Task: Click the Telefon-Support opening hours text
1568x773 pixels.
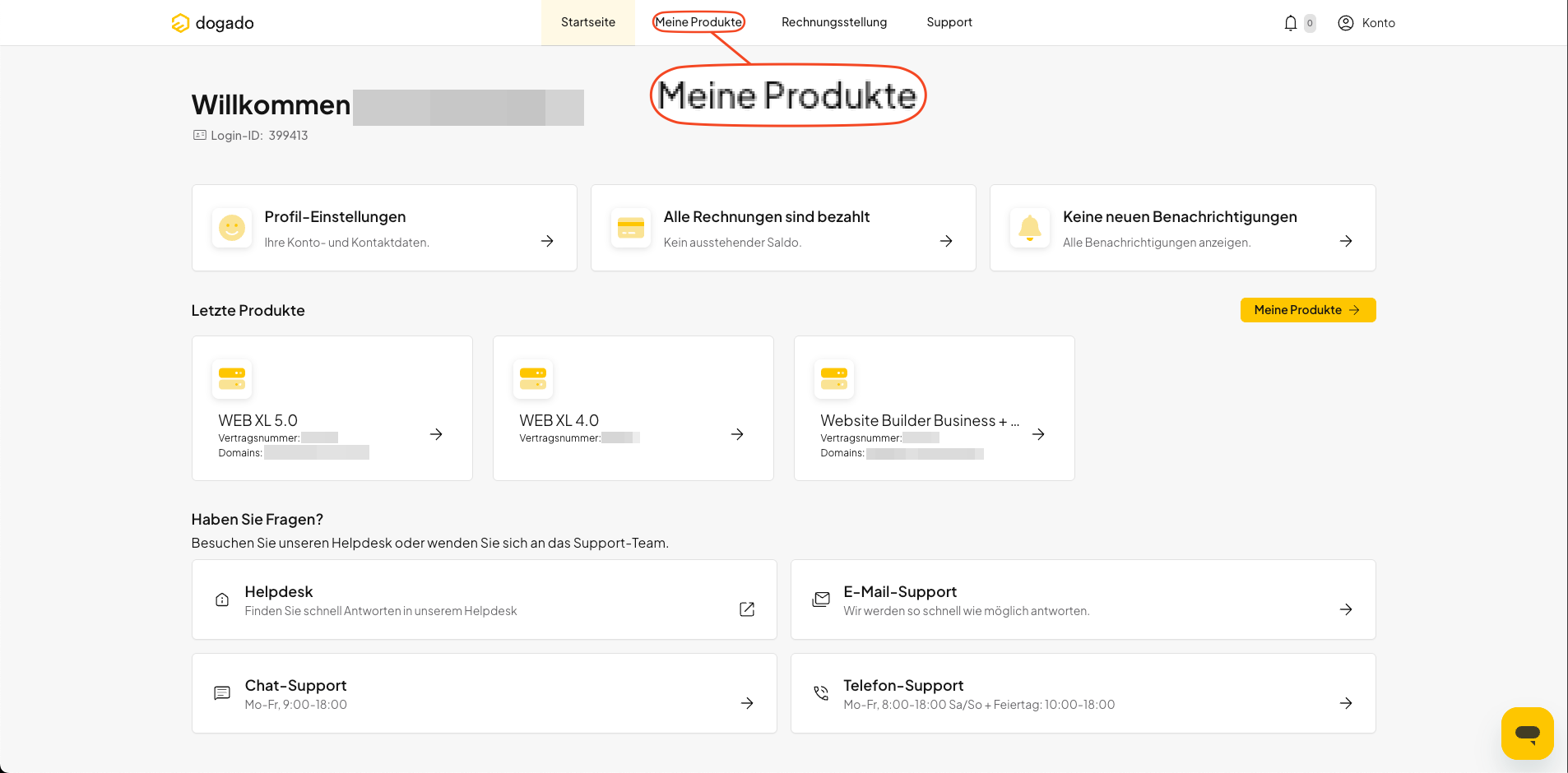Action: (x=979, y=705)
